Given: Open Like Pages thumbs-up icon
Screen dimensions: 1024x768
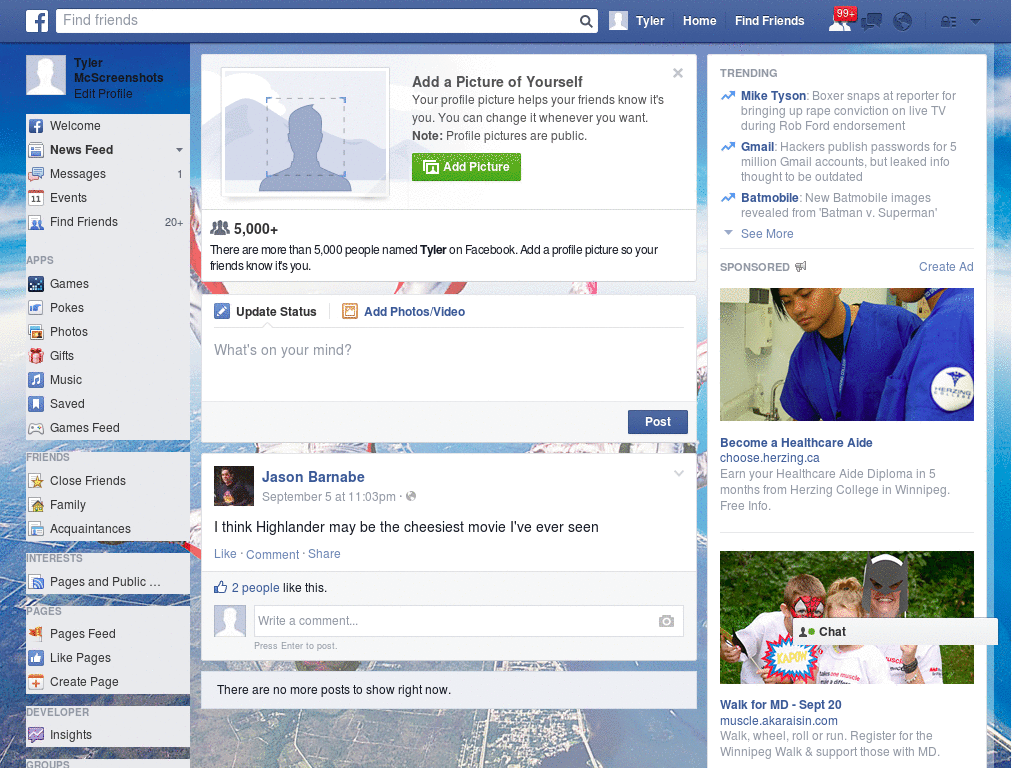Looking at the screenshot, I should pos(36,658).
